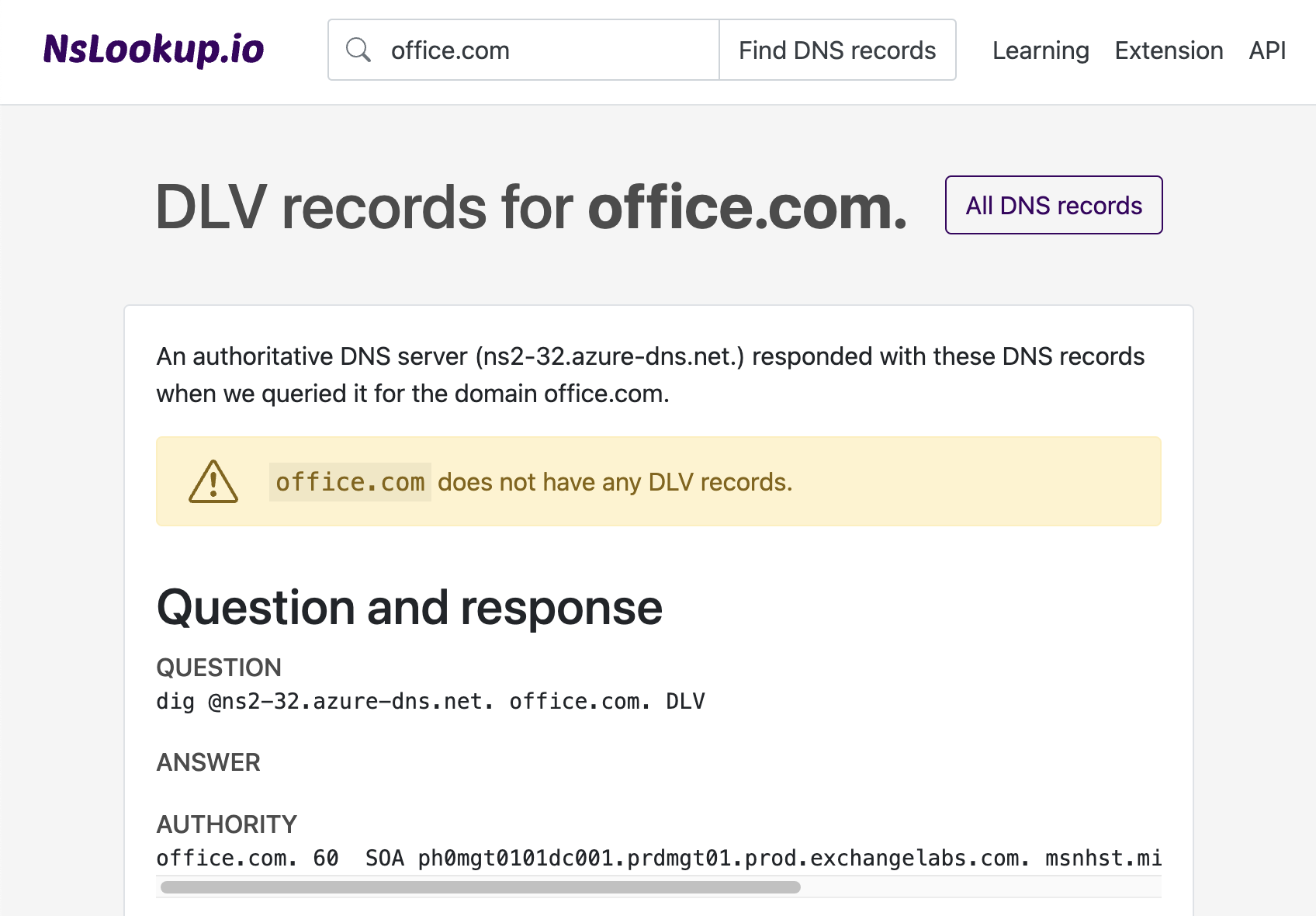Screen dimensions: 1316x916
Task: Click the Question and response heading
Action: pos(409,608)
